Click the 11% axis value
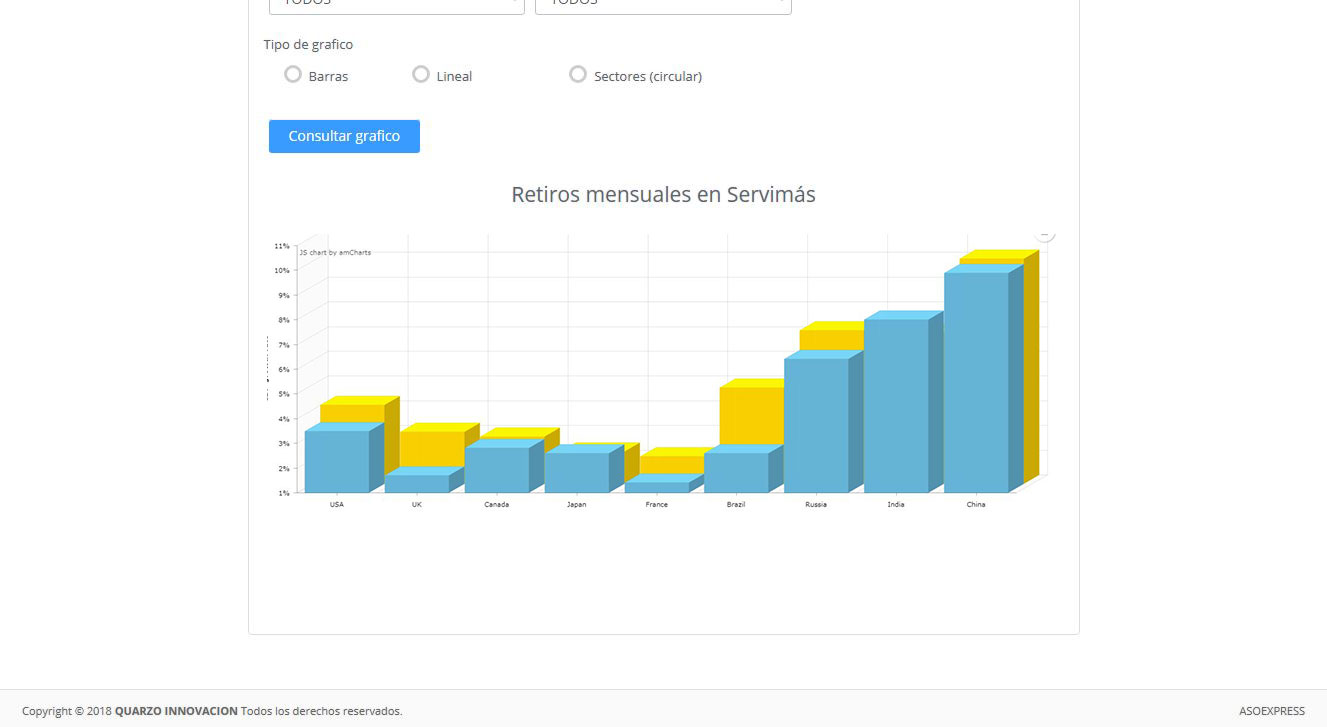This screenshot has height=727, width=1327. (281, 246)
